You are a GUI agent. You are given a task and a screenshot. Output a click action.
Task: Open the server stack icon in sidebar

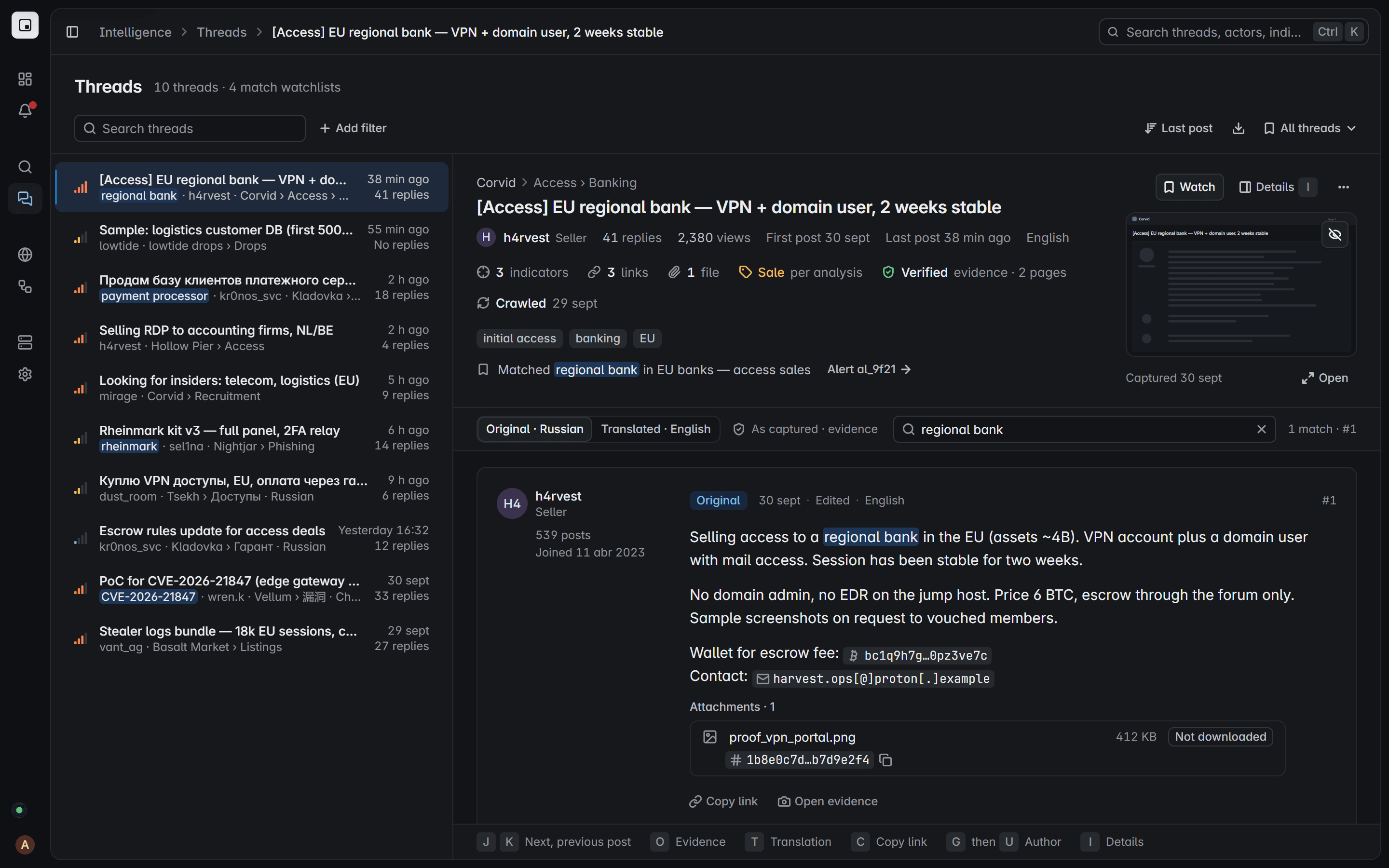coord(25,342)
